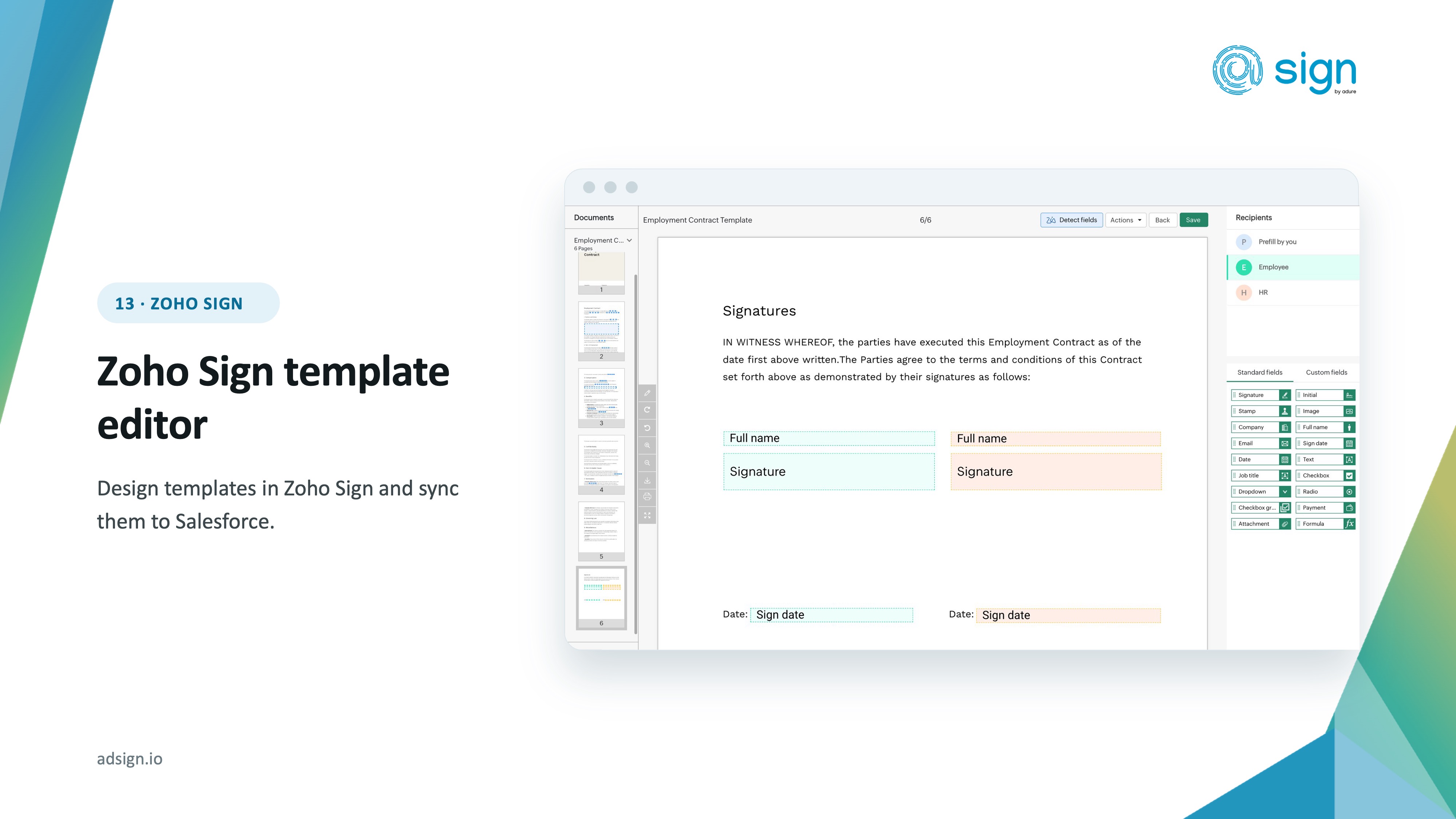Click the Back button
This screenshot has height=819, width=1456.
[1163, 220]
